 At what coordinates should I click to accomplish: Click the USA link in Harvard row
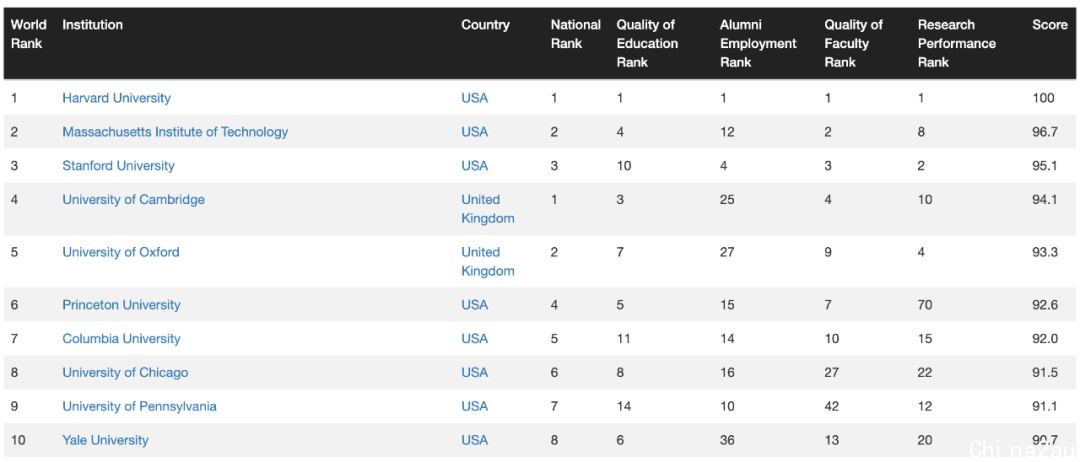coord(475,98)
